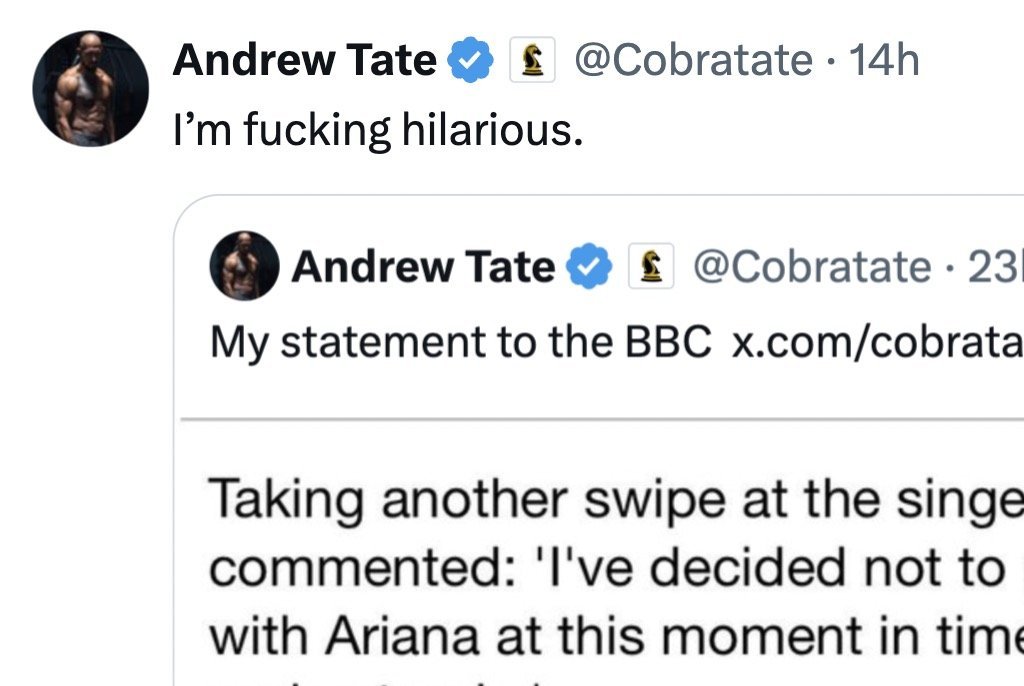Open Andrew Tate's large profile avatar
This screenshot has height=686, width=1024.
click(x=90, y=88)
